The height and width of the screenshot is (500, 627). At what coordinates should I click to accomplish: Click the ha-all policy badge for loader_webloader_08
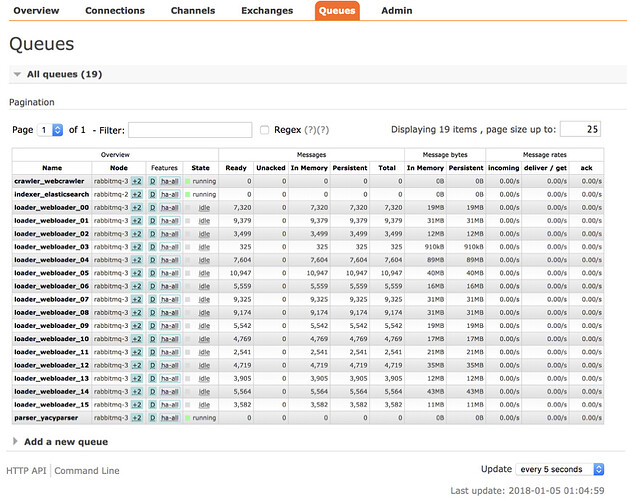click(170, 313)
